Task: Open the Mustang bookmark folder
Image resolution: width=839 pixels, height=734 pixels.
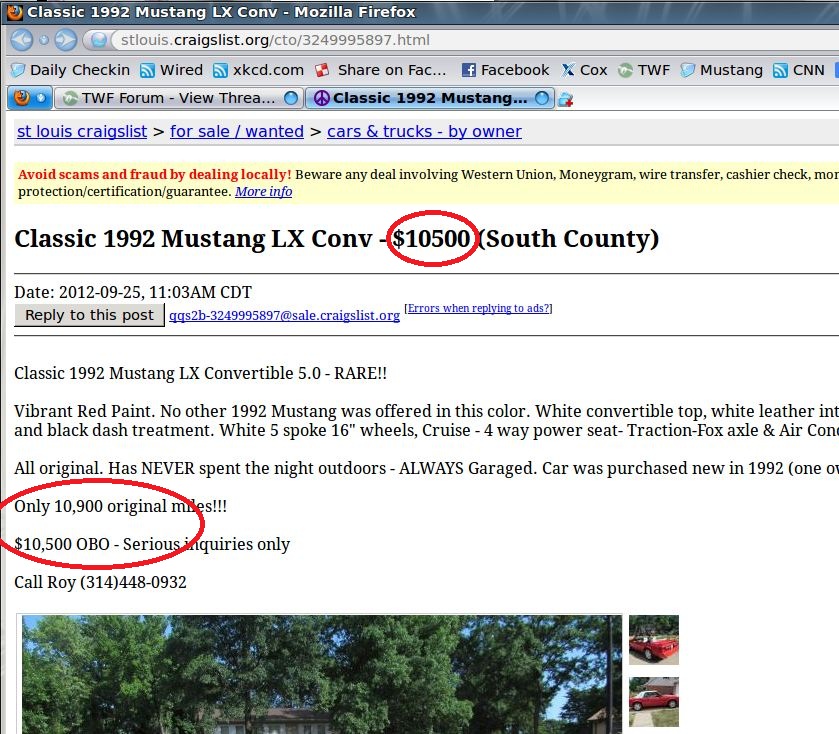Action: [x=722, y=70]
